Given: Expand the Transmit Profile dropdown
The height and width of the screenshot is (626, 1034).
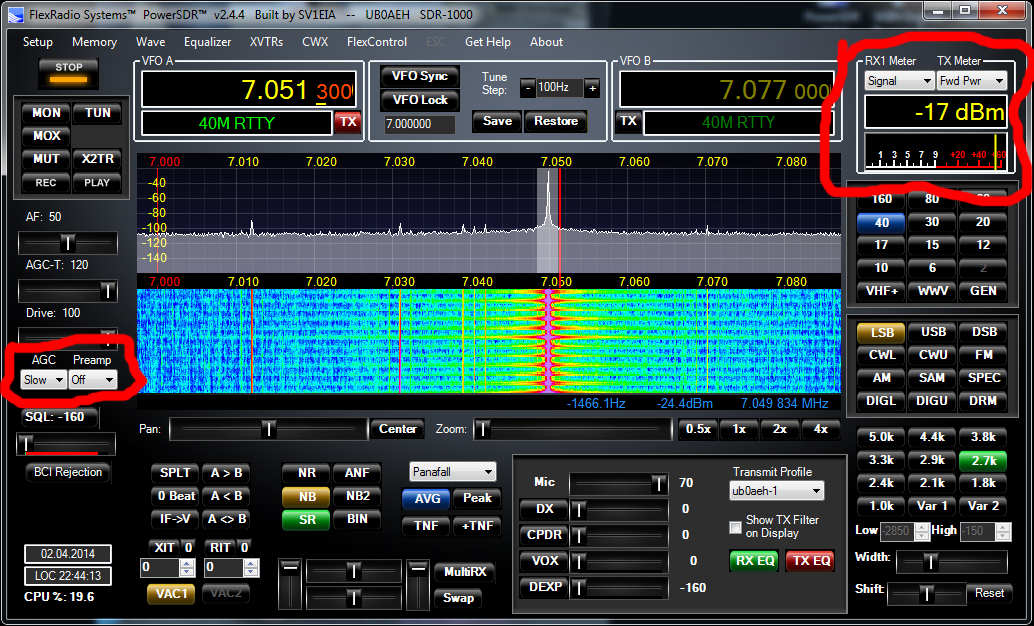Looking at the screenshot, I should (x=776, y=491).
